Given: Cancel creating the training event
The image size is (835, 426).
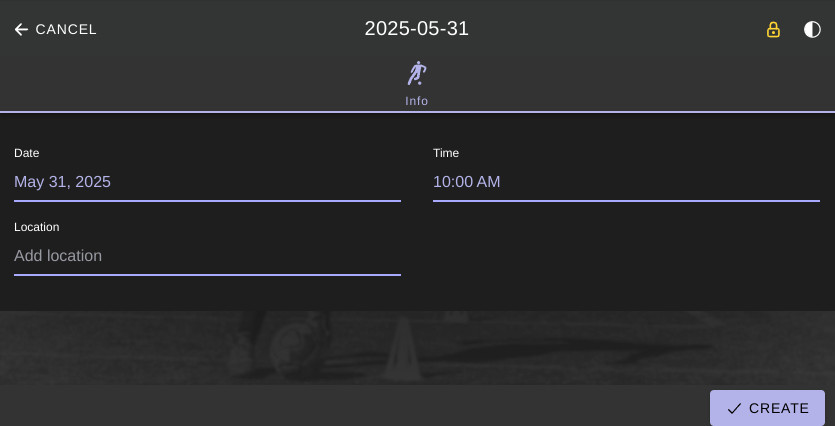Looking at the screenshot, I should pos(55,29).
